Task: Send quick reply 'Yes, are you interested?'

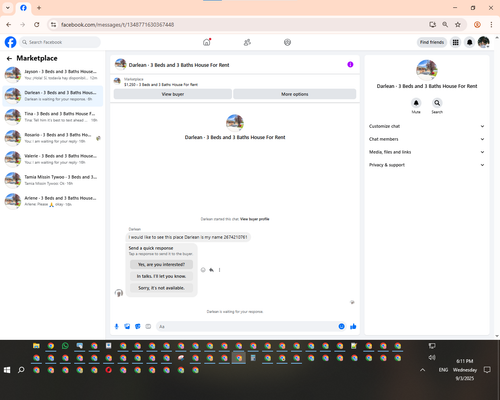Action: tap(161, 264)
